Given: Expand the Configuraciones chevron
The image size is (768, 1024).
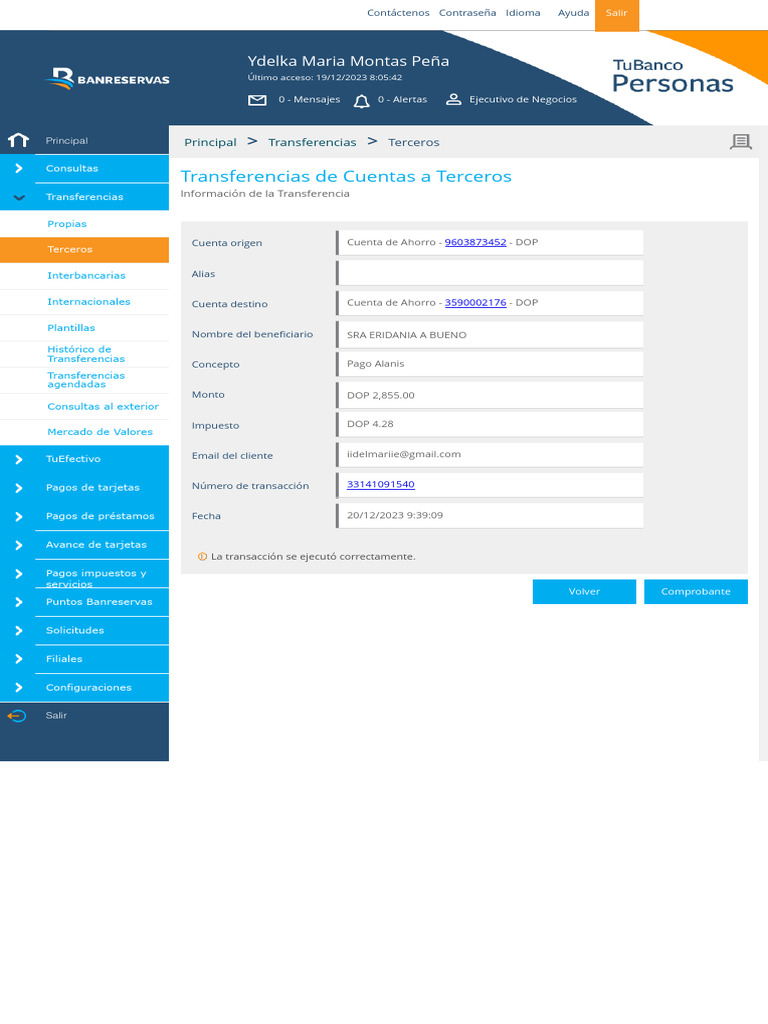Looking at the screenshot, I should (x=18, y=688).
